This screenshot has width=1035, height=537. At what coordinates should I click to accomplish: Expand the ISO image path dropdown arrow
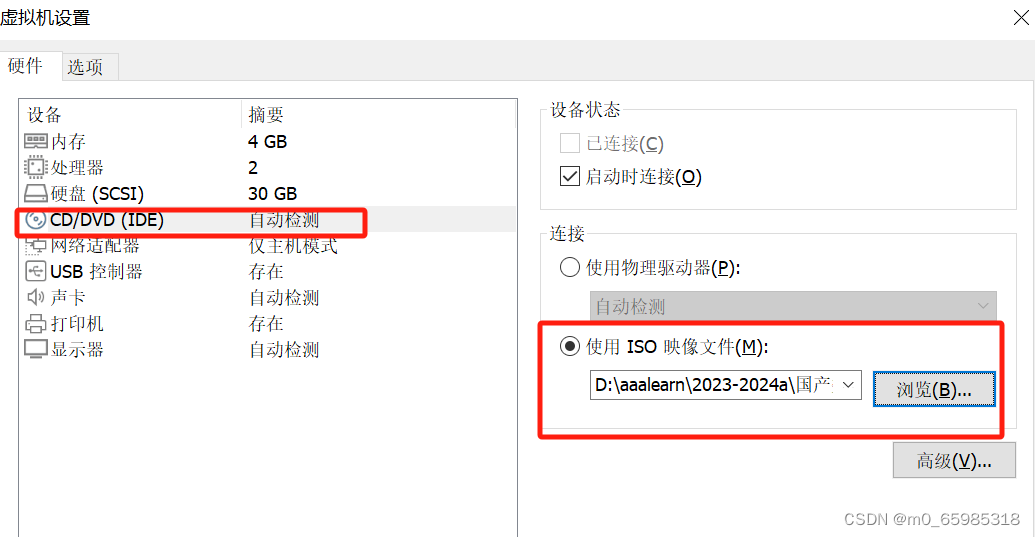point(849,385)
